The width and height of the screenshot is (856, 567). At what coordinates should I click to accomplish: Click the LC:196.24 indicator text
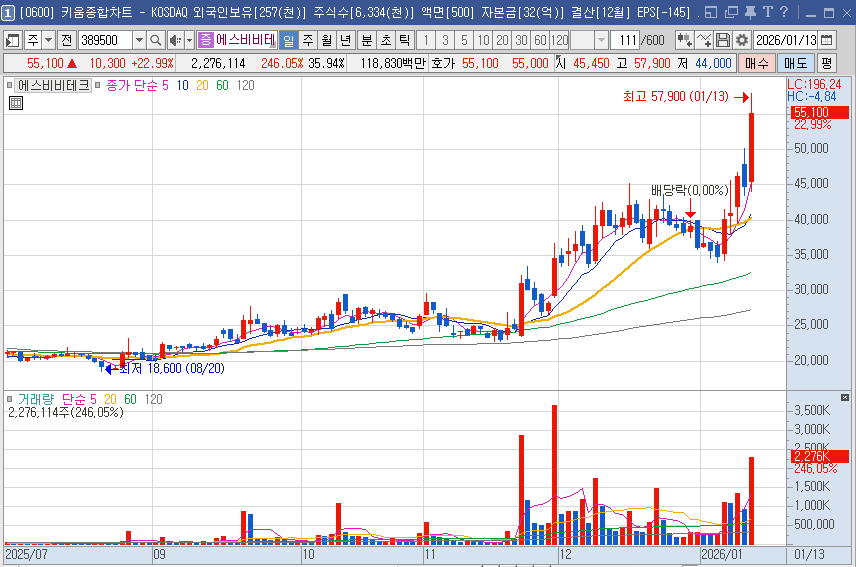[814, 85]
